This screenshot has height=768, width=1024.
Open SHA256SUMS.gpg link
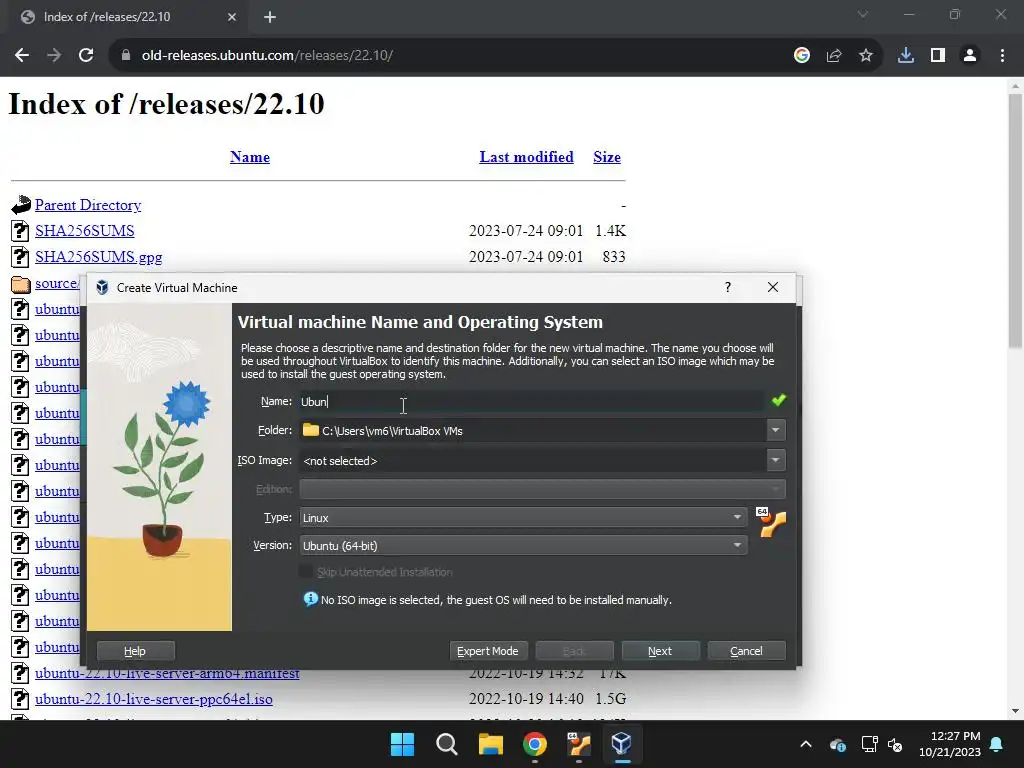tap(99, 257)
